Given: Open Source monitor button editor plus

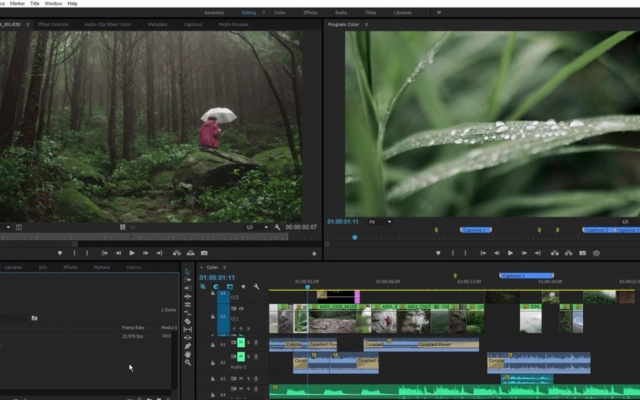Looking at the screenshot, I should [314, 253].
